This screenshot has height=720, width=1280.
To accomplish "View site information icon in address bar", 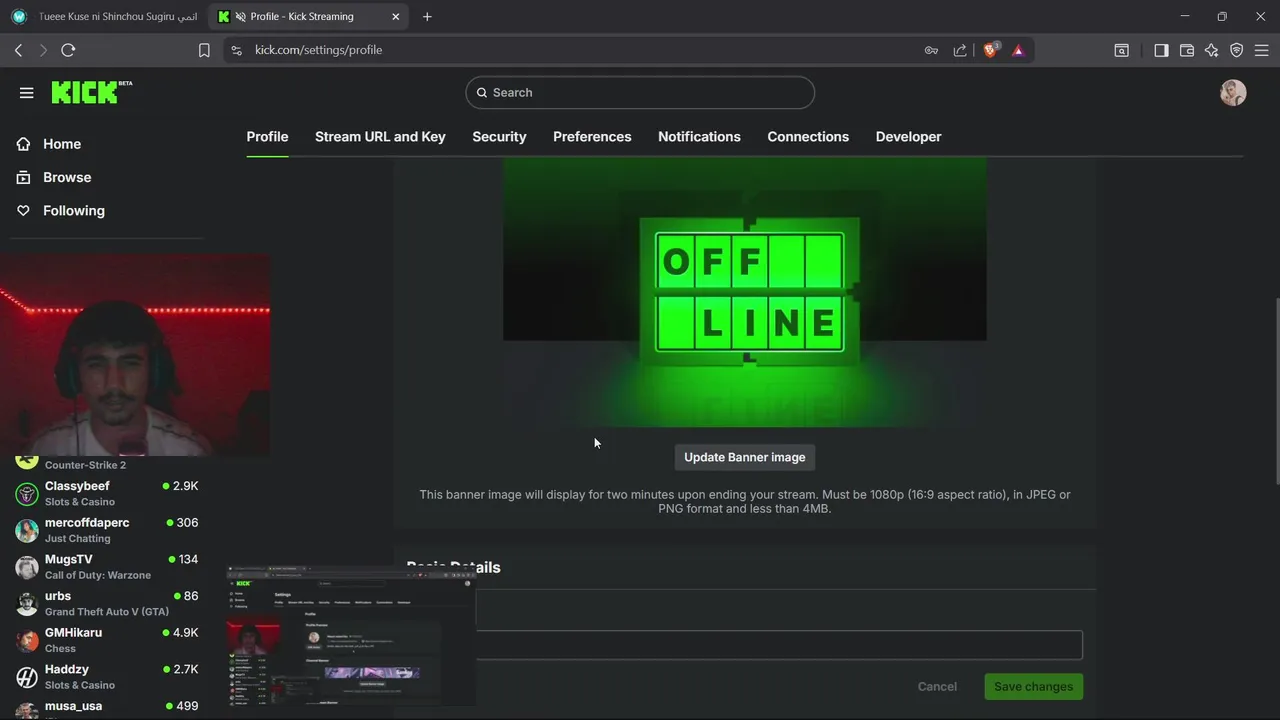I will (236, 50).
